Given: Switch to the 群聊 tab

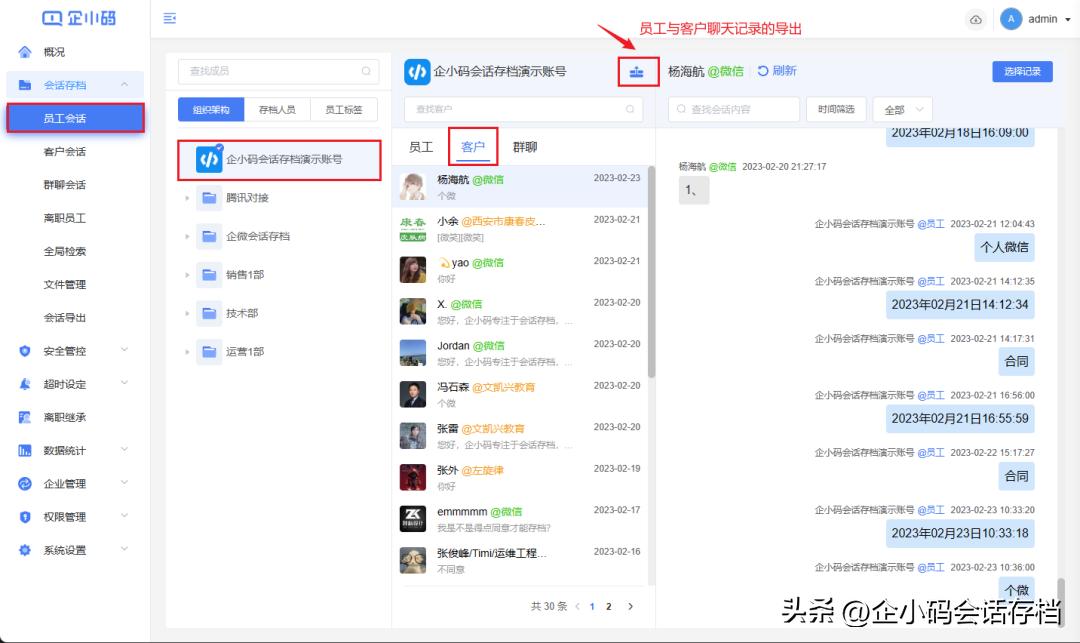Looking at the screenshot, I should click(x=525, y=145).
